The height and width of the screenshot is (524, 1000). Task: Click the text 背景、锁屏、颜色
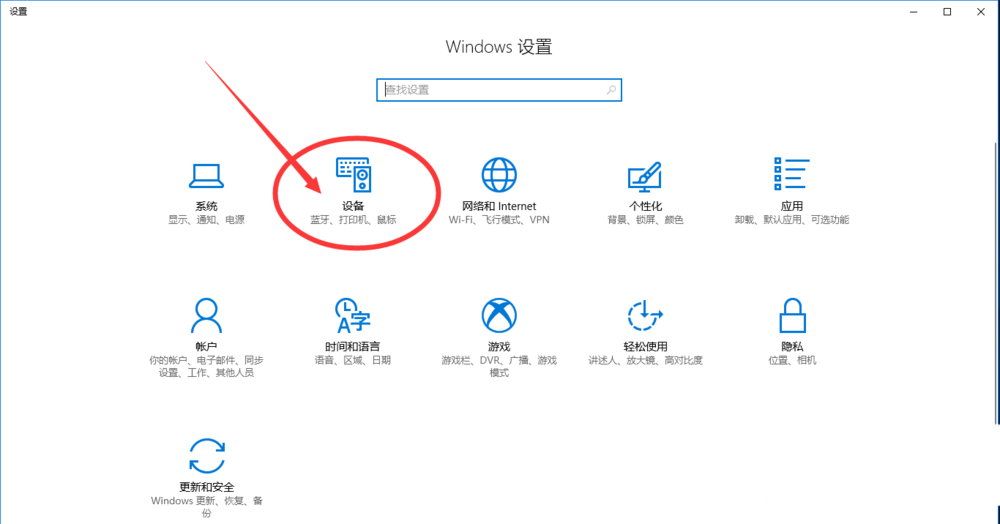pyautogui.click(x=645, y=220)
